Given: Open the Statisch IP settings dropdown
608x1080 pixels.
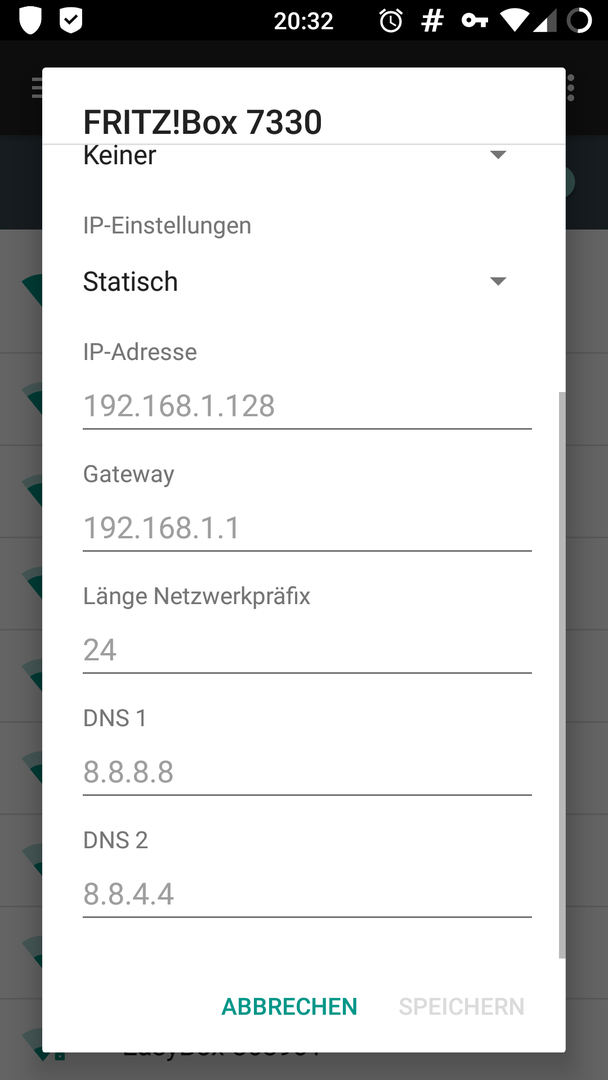Looking at the screenshot, I should [295, 281].
